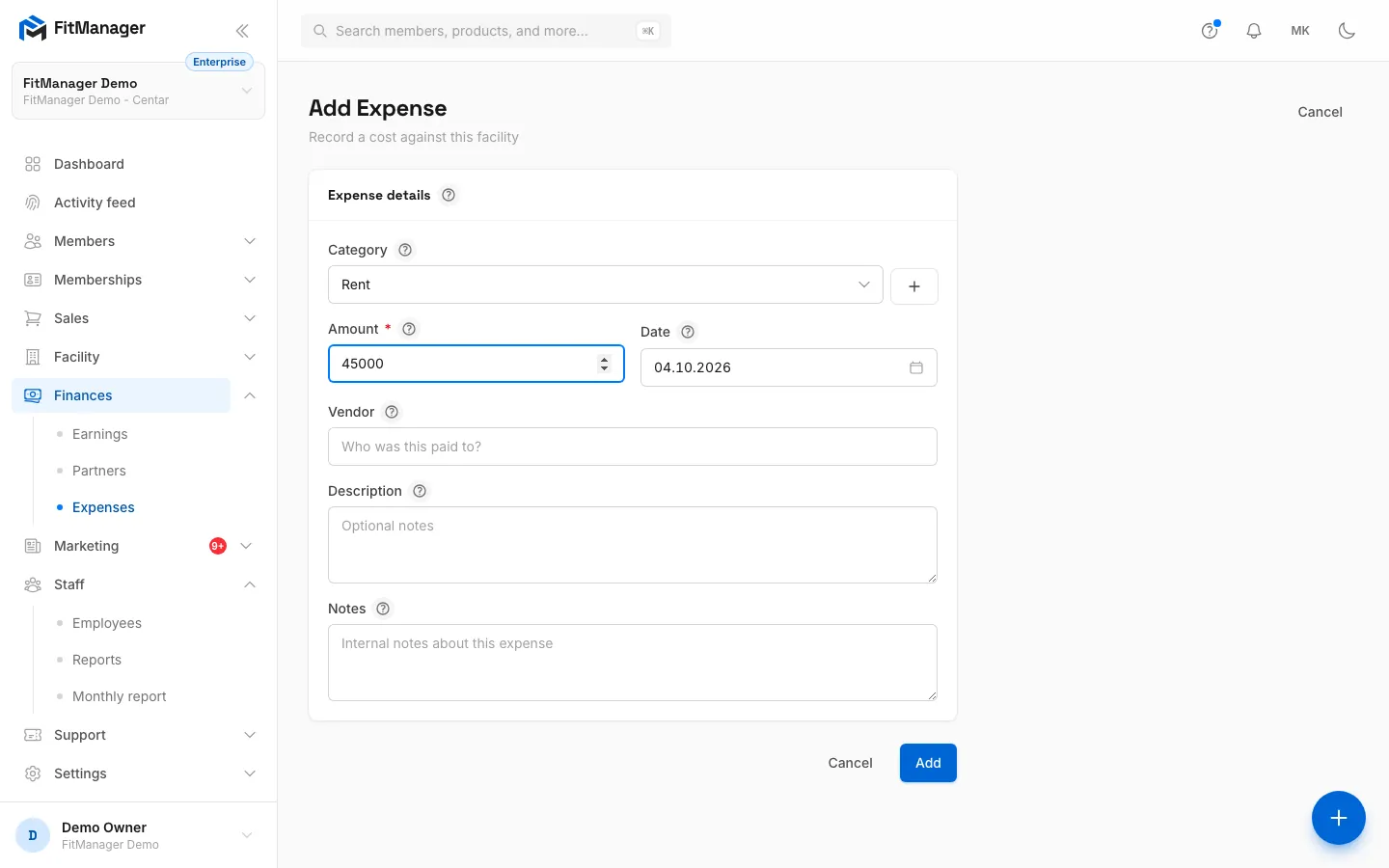Toggle dark mode moon icon
Image resolution: width=1389 pixels, height=868 pixels.
(1348, 31)
